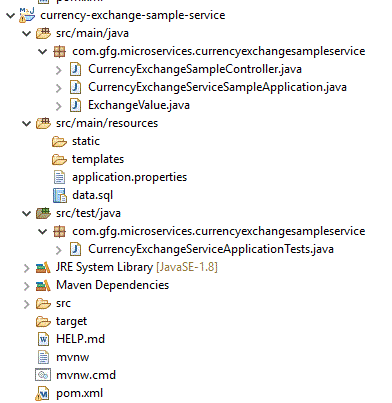Click the mvnw file icon

43,357
